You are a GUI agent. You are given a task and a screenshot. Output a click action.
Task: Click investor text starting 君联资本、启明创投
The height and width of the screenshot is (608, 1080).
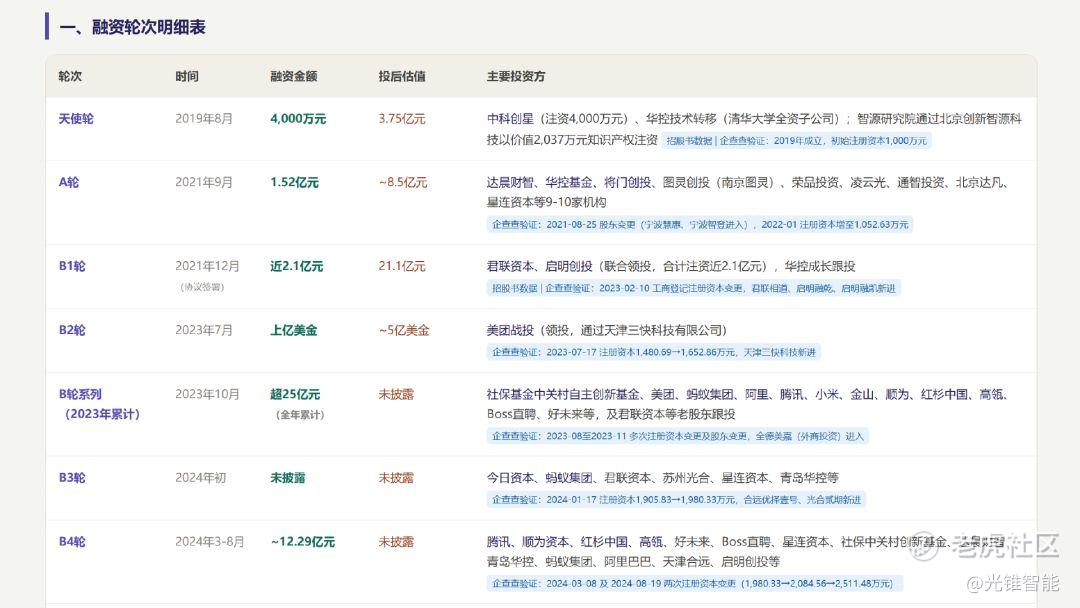[x=671, y=266]
